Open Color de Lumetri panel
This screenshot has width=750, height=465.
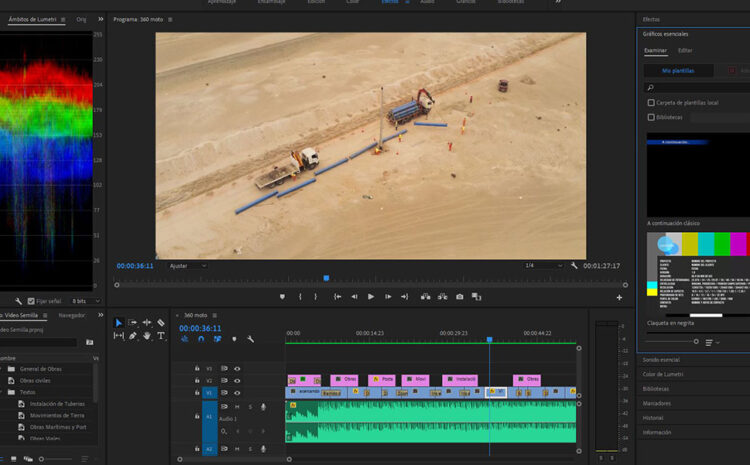click(x=663, y=374)
